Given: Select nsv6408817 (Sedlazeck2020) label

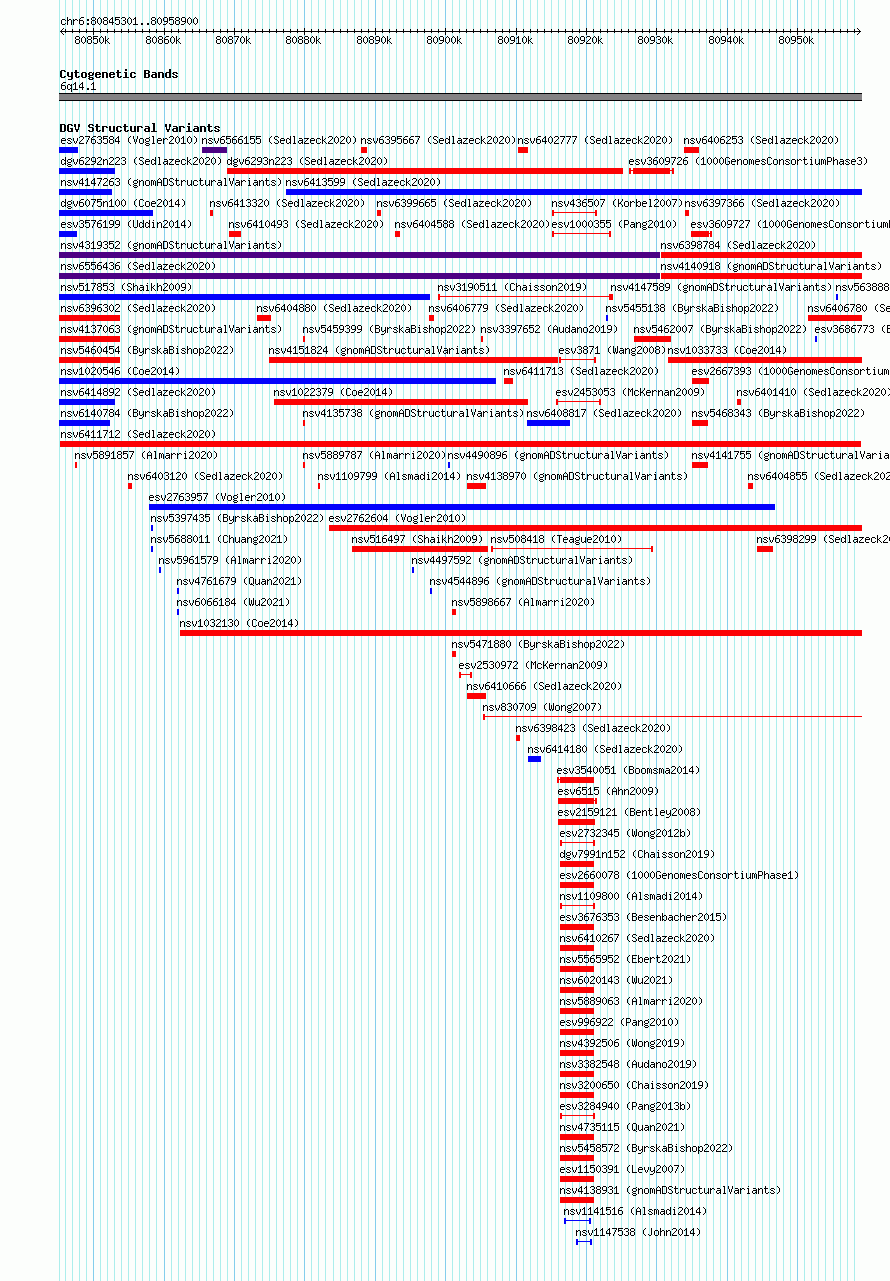Looking at the screenshot, I should pos(605,413).
